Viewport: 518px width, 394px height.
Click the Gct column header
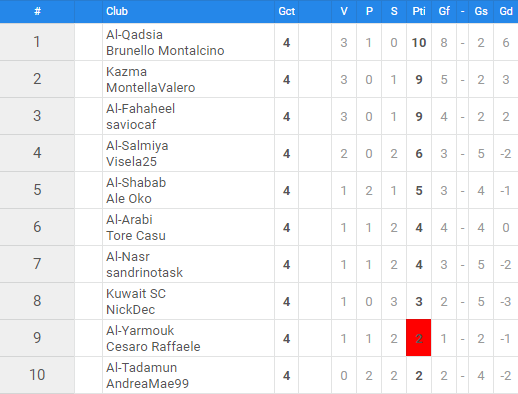tap(287, 11)
